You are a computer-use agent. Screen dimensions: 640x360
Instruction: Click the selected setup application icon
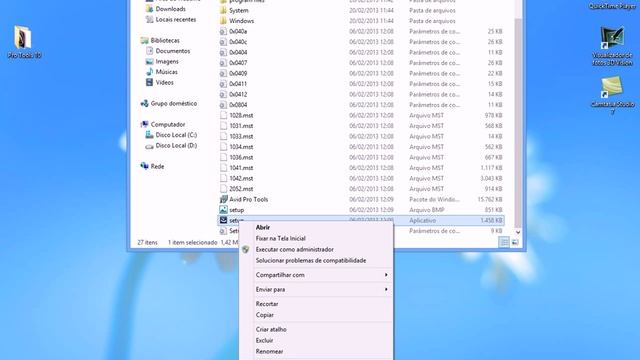[x=223, y=220]
